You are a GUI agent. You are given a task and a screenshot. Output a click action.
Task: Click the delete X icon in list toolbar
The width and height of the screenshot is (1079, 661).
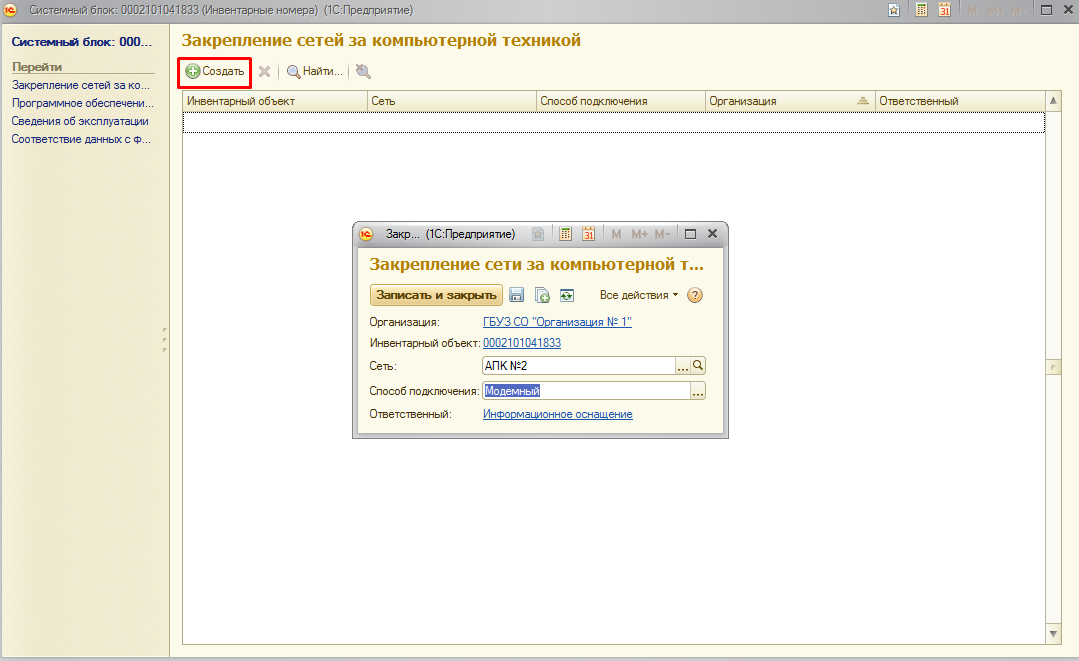coord(264,72)
